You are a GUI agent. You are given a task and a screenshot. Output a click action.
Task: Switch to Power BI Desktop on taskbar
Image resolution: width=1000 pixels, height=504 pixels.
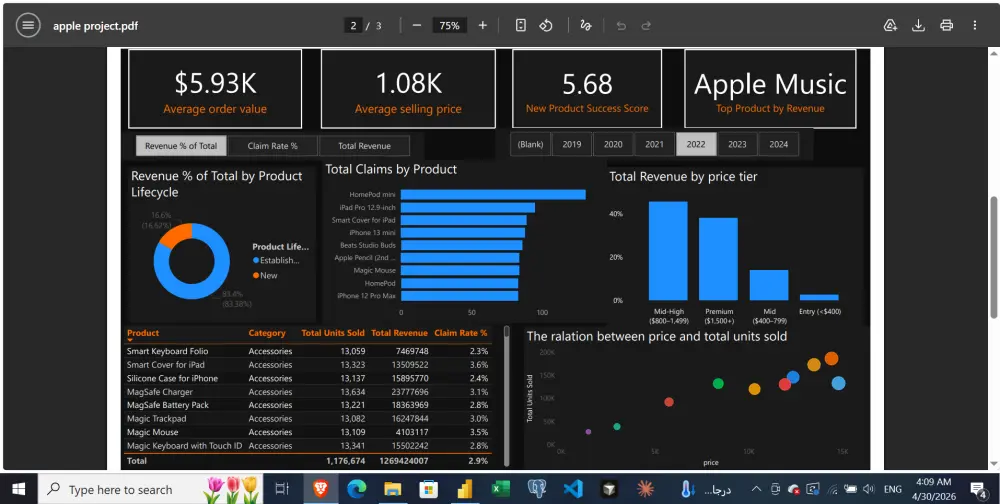[x=464, y=489]
